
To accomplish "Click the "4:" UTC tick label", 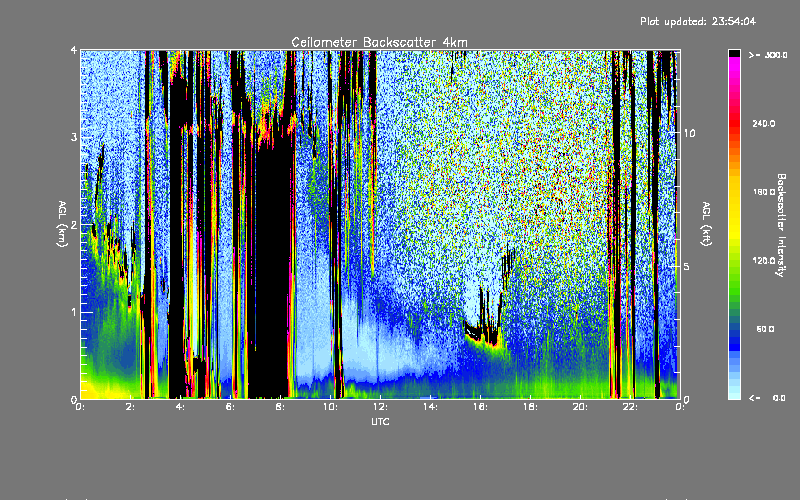I will (x=181, y=407).
